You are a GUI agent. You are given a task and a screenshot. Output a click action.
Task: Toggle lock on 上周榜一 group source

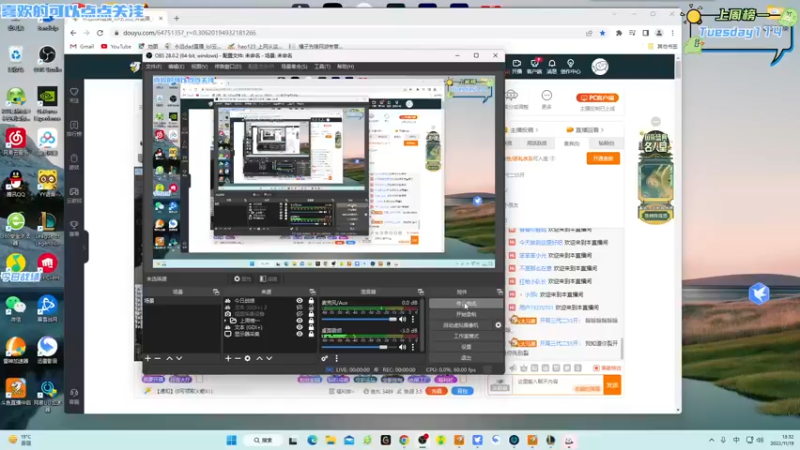(x=311, y=320)
